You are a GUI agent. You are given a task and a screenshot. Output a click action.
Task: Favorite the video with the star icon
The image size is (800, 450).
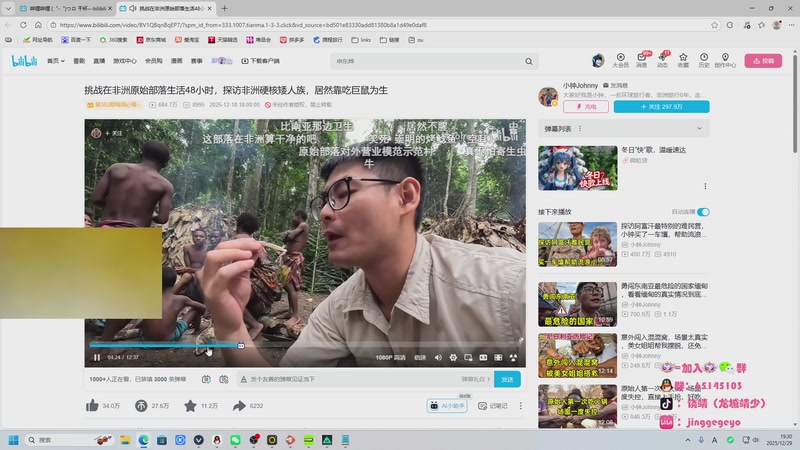point(190,406)
